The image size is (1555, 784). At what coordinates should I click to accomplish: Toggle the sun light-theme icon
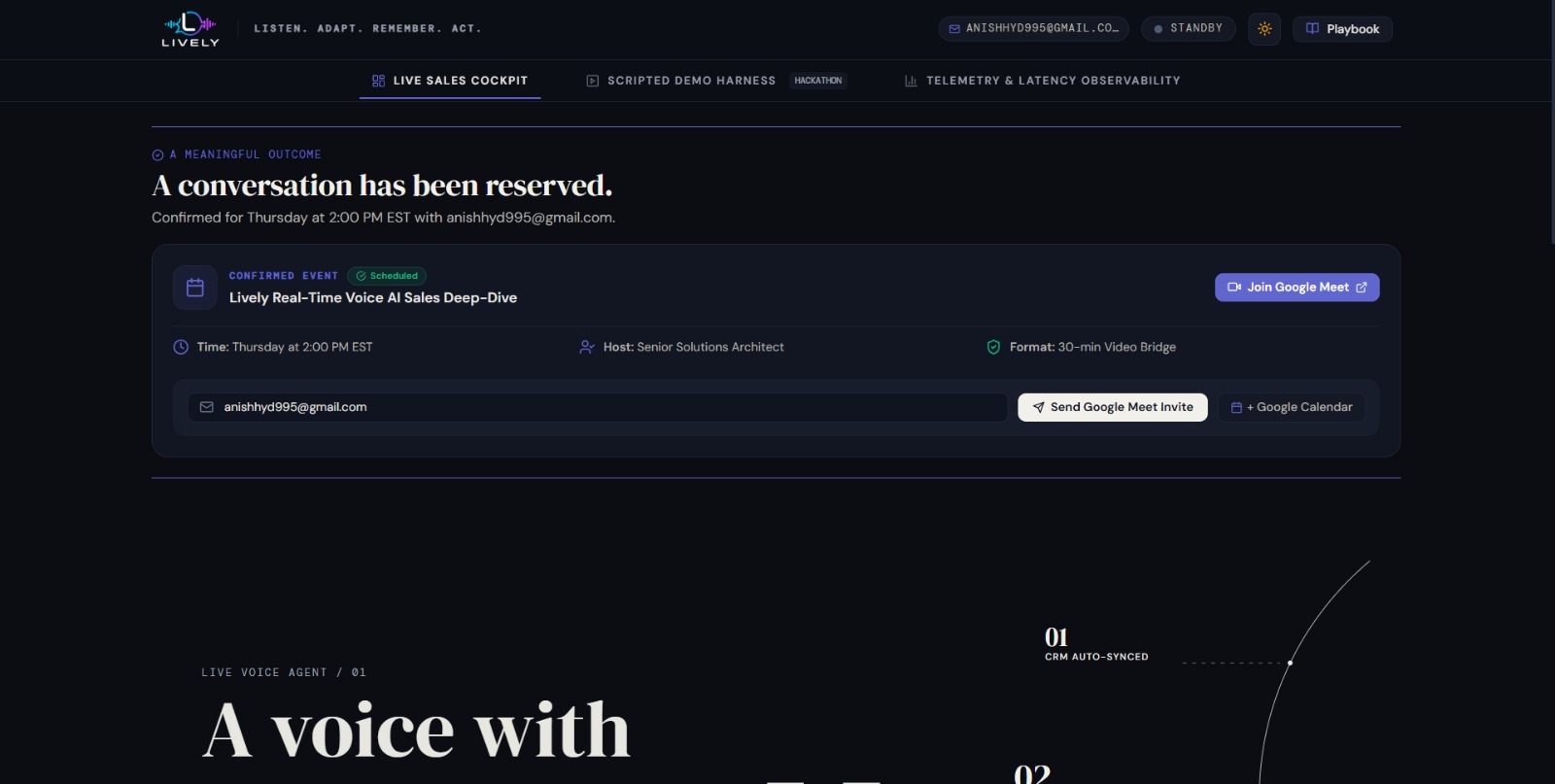point(1264,29)
